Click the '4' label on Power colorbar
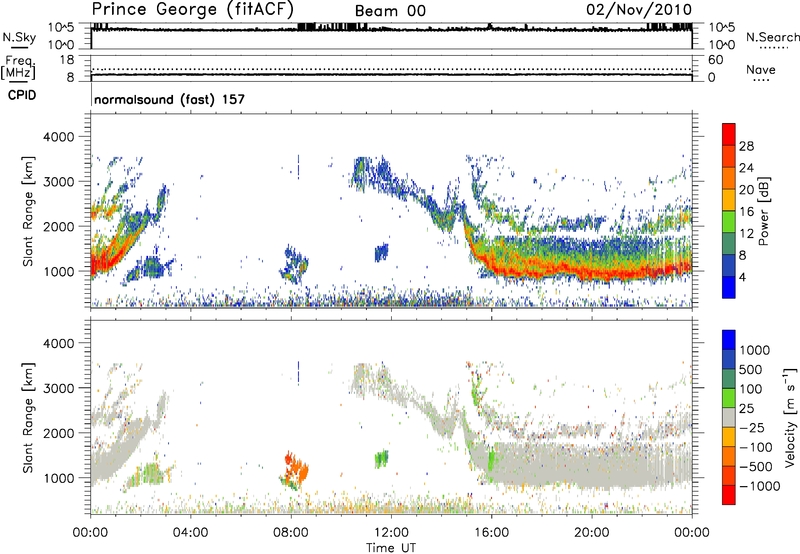The image size is (800, 554). pos(743,277)
